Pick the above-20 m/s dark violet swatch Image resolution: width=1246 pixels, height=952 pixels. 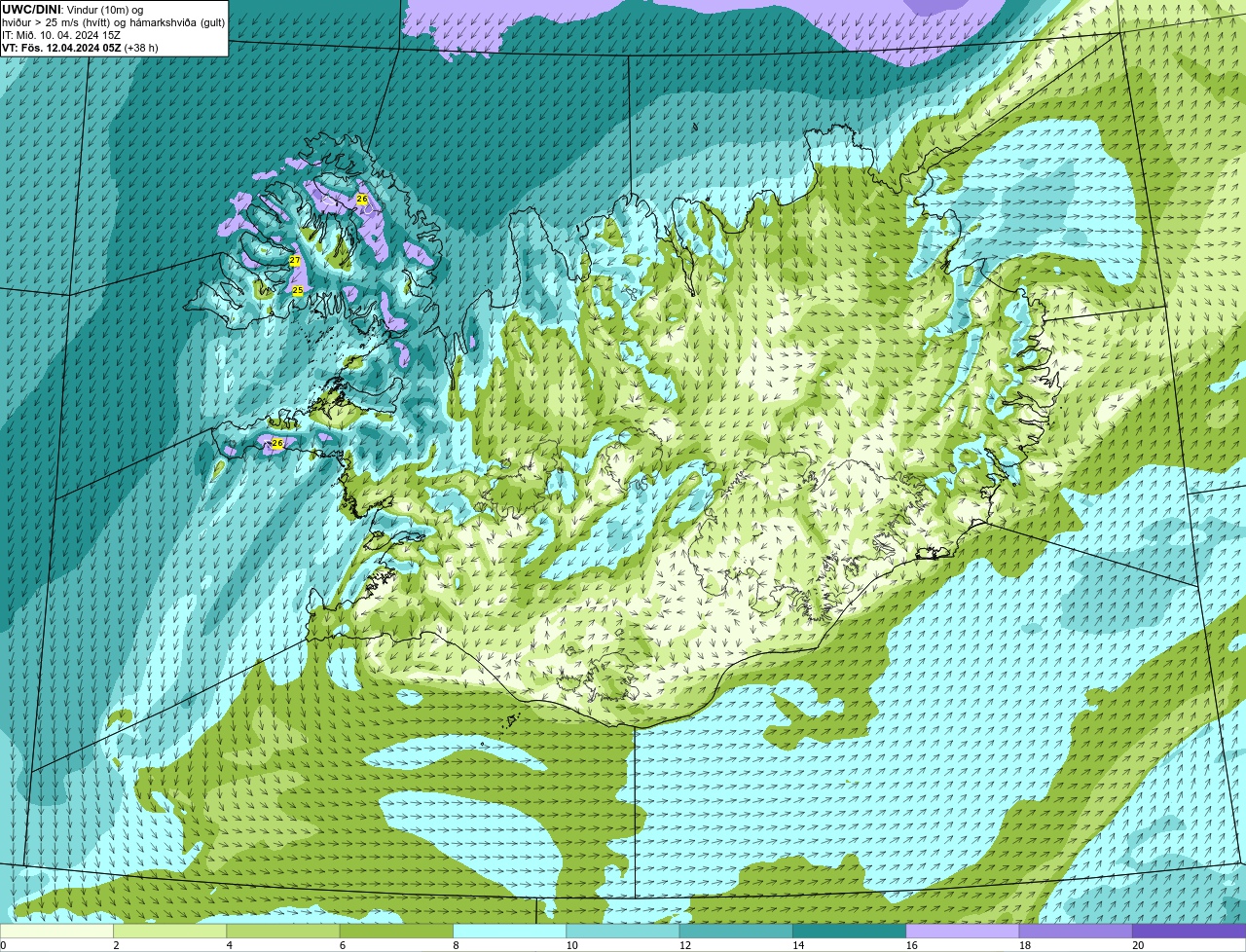1190,931
